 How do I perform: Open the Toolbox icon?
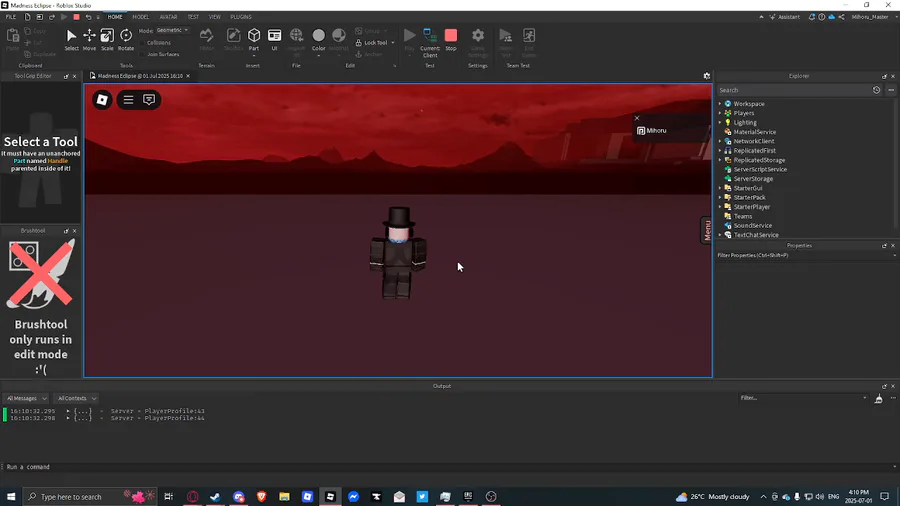233,39
